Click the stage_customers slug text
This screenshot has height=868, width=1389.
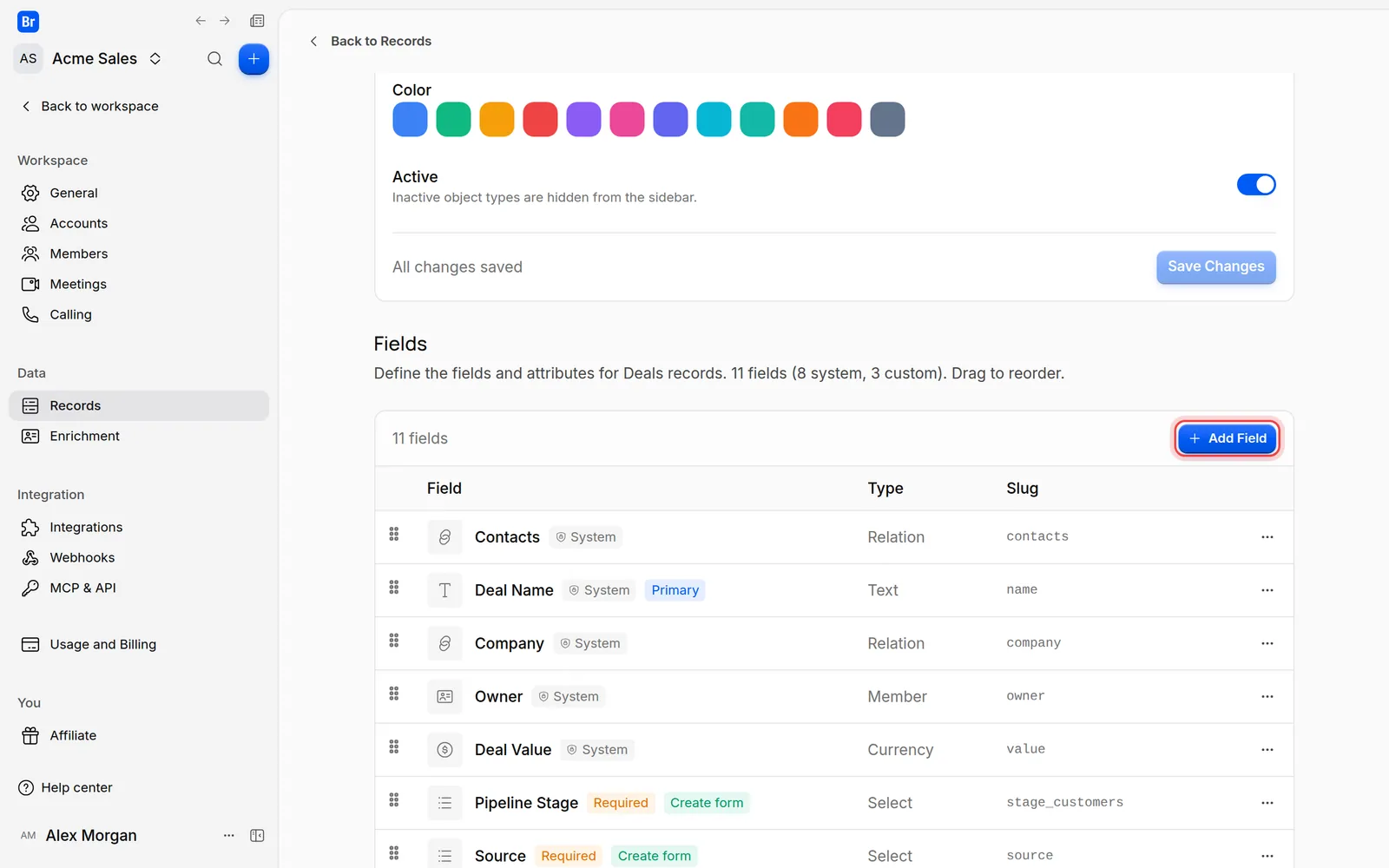click(1064, 803)
